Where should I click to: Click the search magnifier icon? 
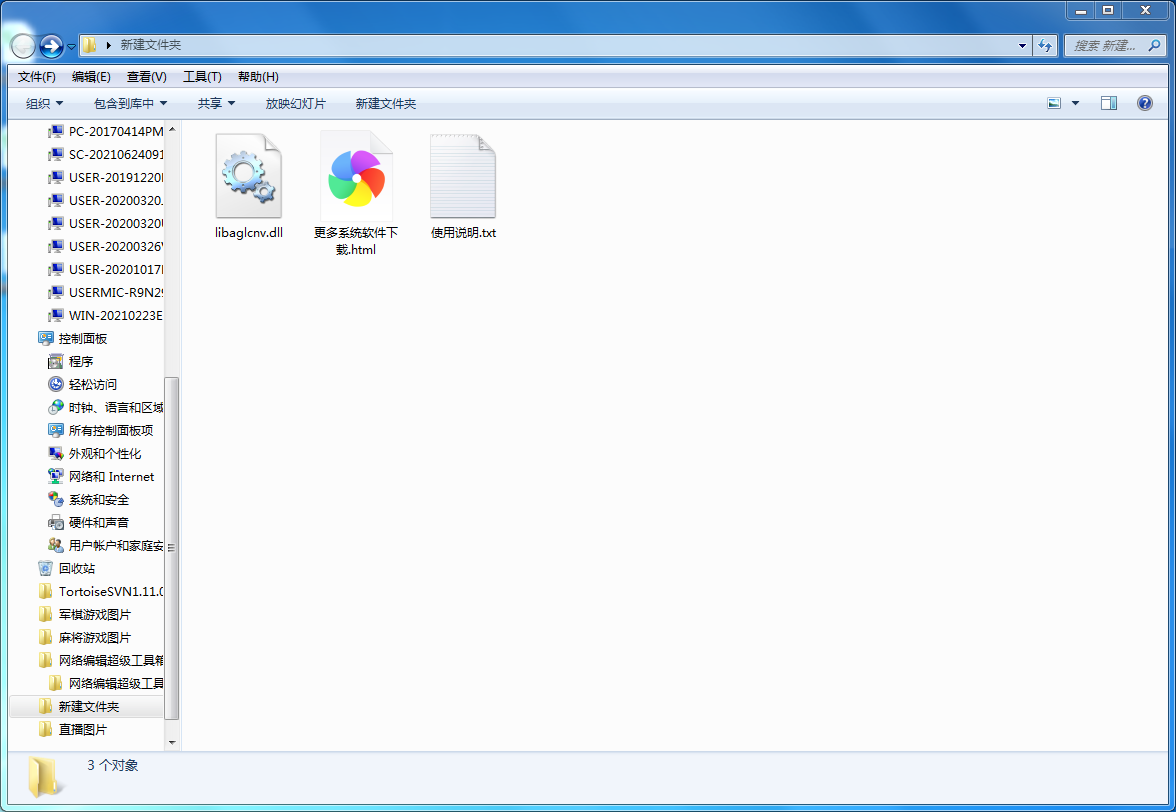tap(1154, 46)
